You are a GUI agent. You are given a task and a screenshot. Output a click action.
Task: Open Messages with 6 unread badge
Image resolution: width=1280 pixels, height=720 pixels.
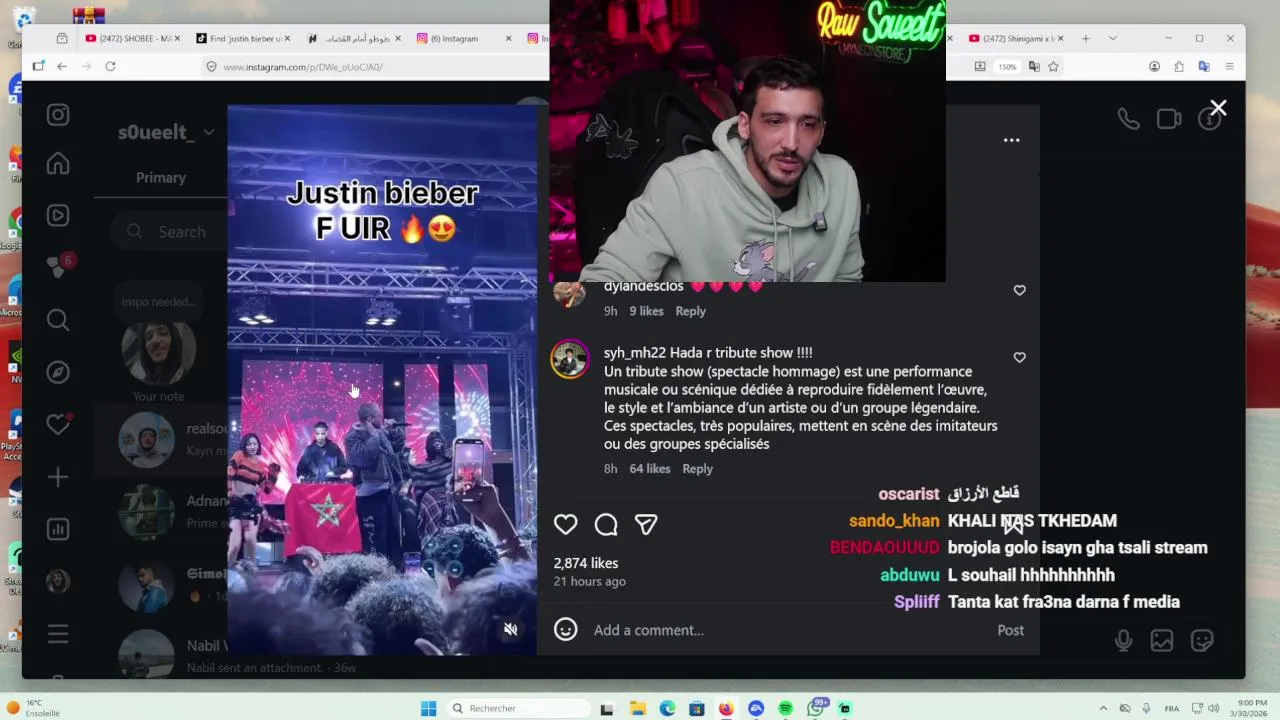60,265
